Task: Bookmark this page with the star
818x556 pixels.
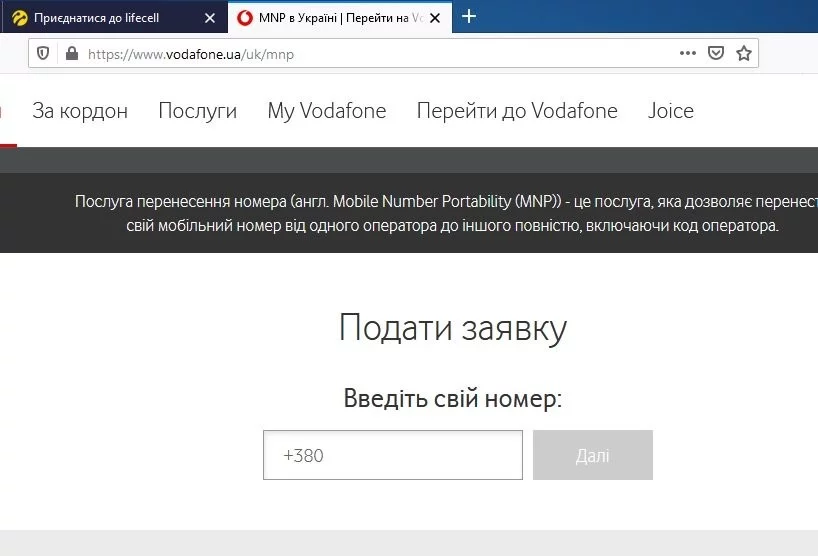Action: [x=743, y=53]
